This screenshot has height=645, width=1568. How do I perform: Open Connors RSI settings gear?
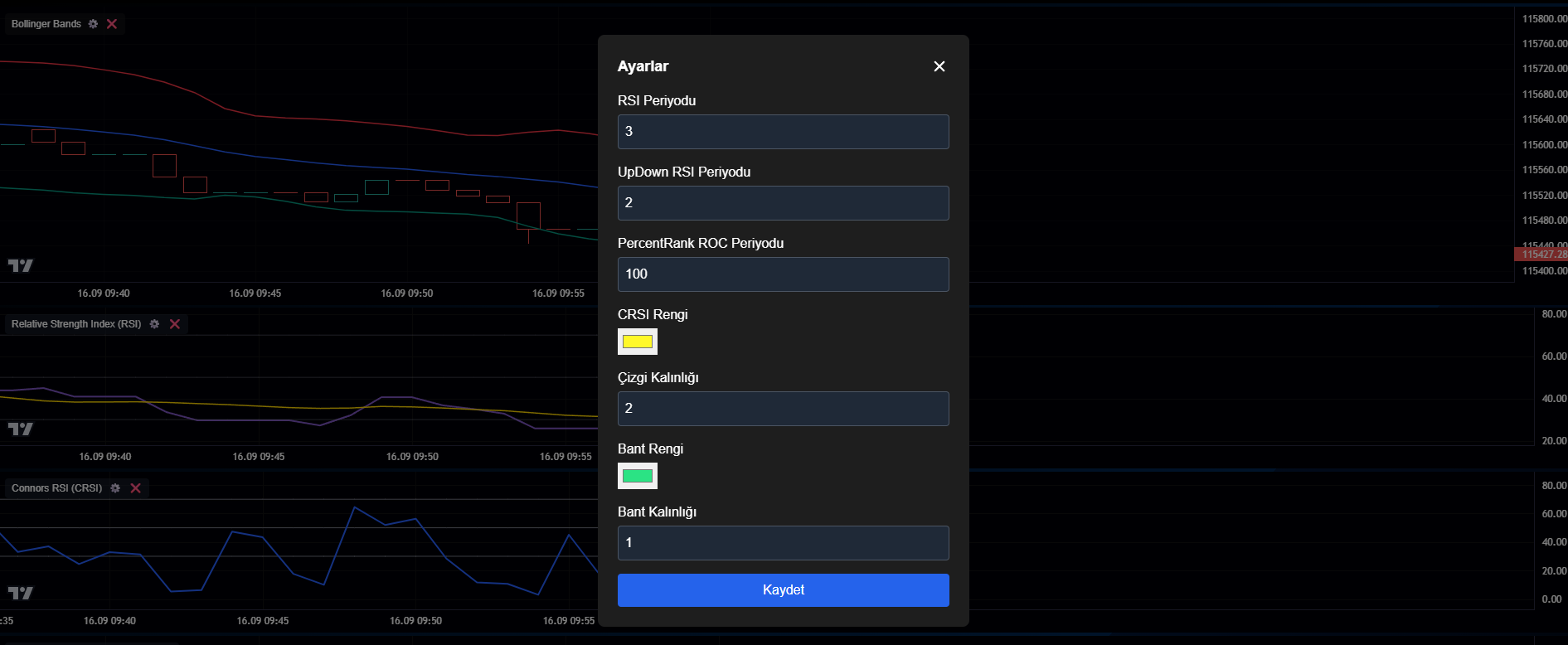115,488
